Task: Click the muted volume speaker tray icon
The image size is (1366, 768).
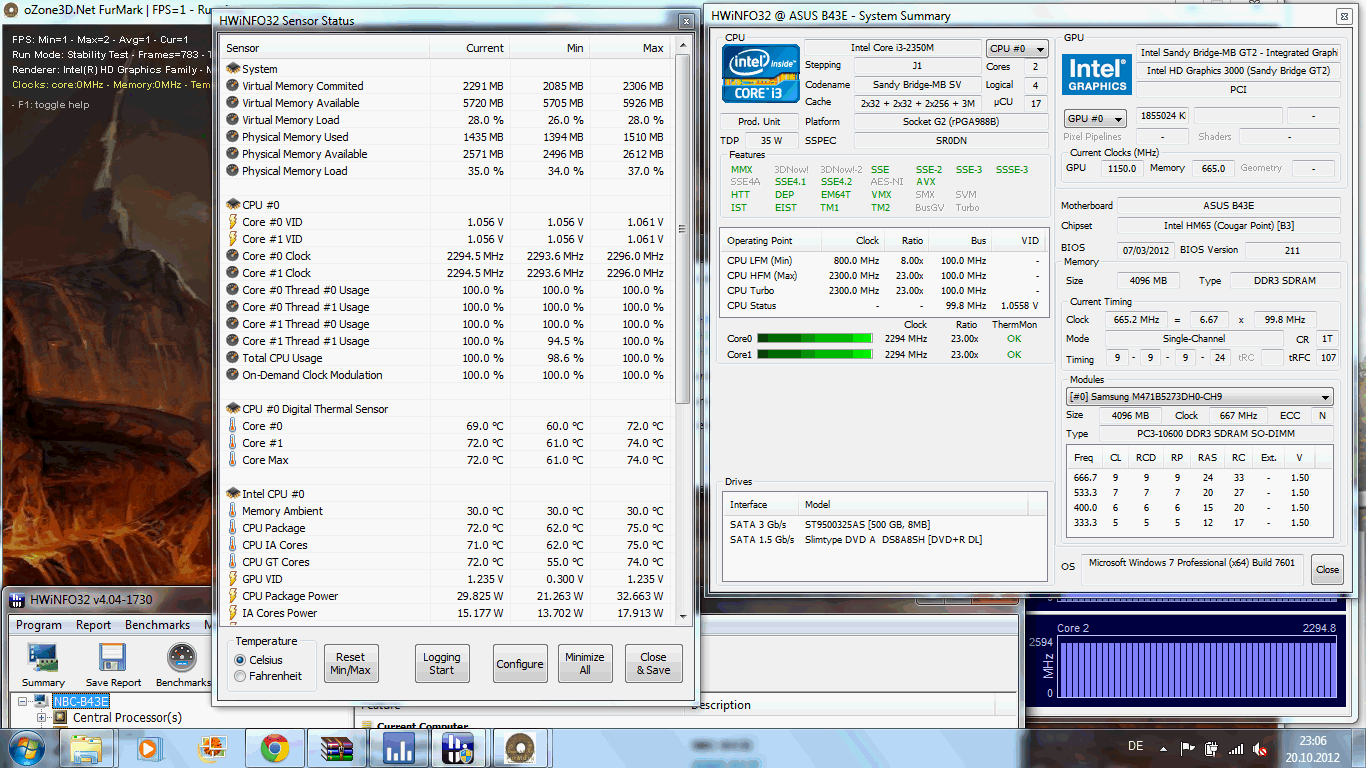Action: click(1260, 748)
